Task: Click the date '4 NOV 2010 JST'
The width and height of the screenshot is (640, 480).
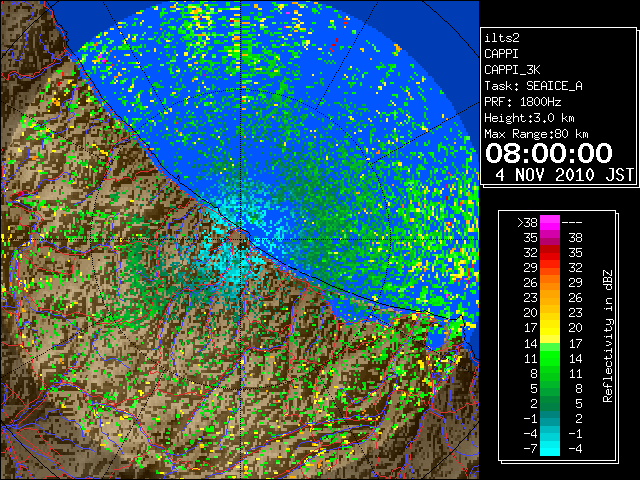Action: point(564,175)
